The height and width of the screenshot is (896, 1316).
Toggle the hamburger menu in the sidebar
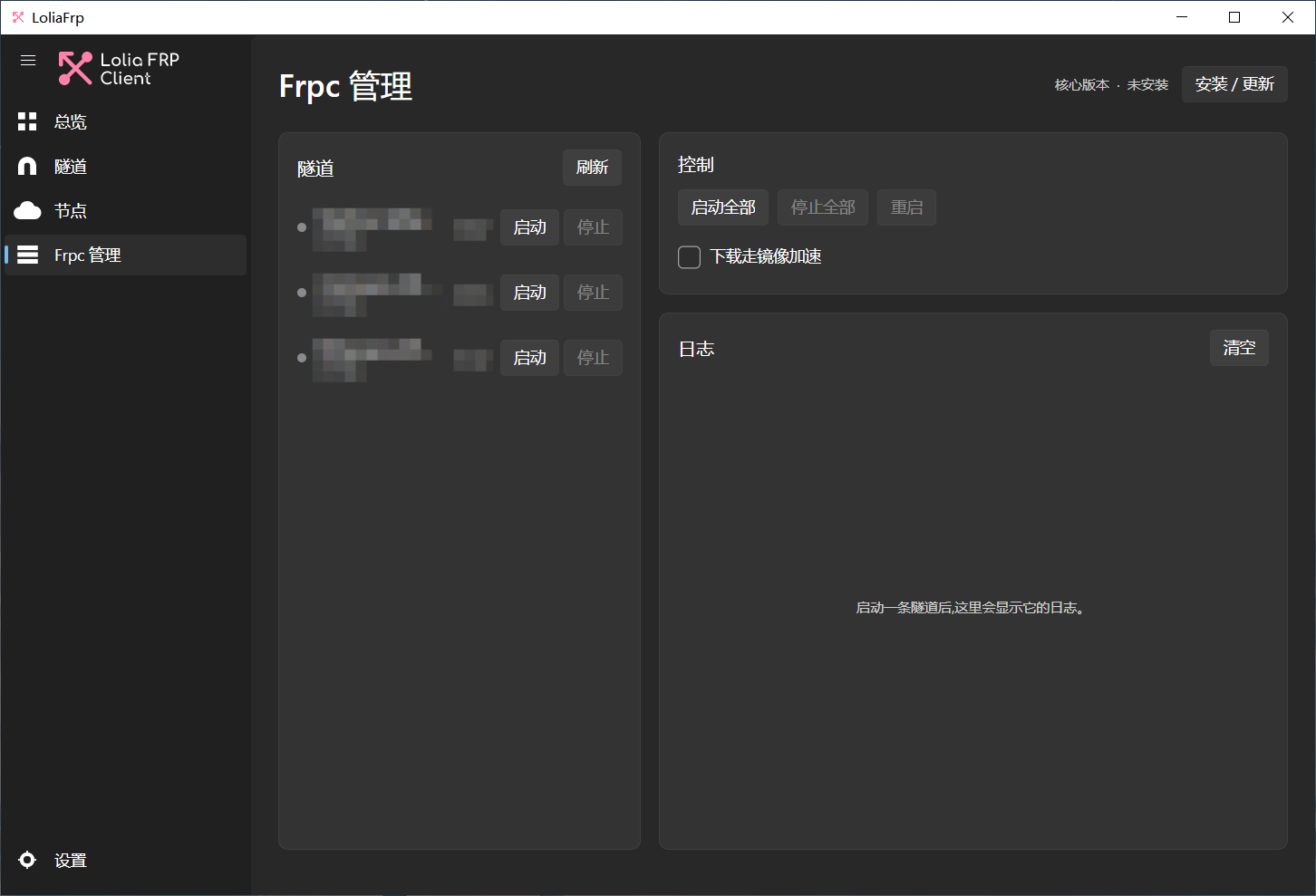click(x=28, y=61)
